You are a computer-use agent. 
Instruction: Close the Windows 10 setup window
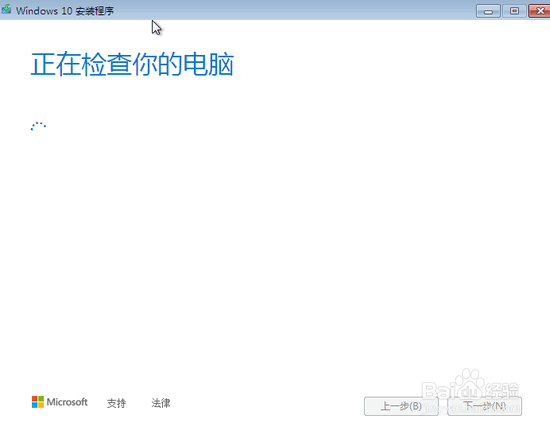pyautogui.click(x=539, y=11)
